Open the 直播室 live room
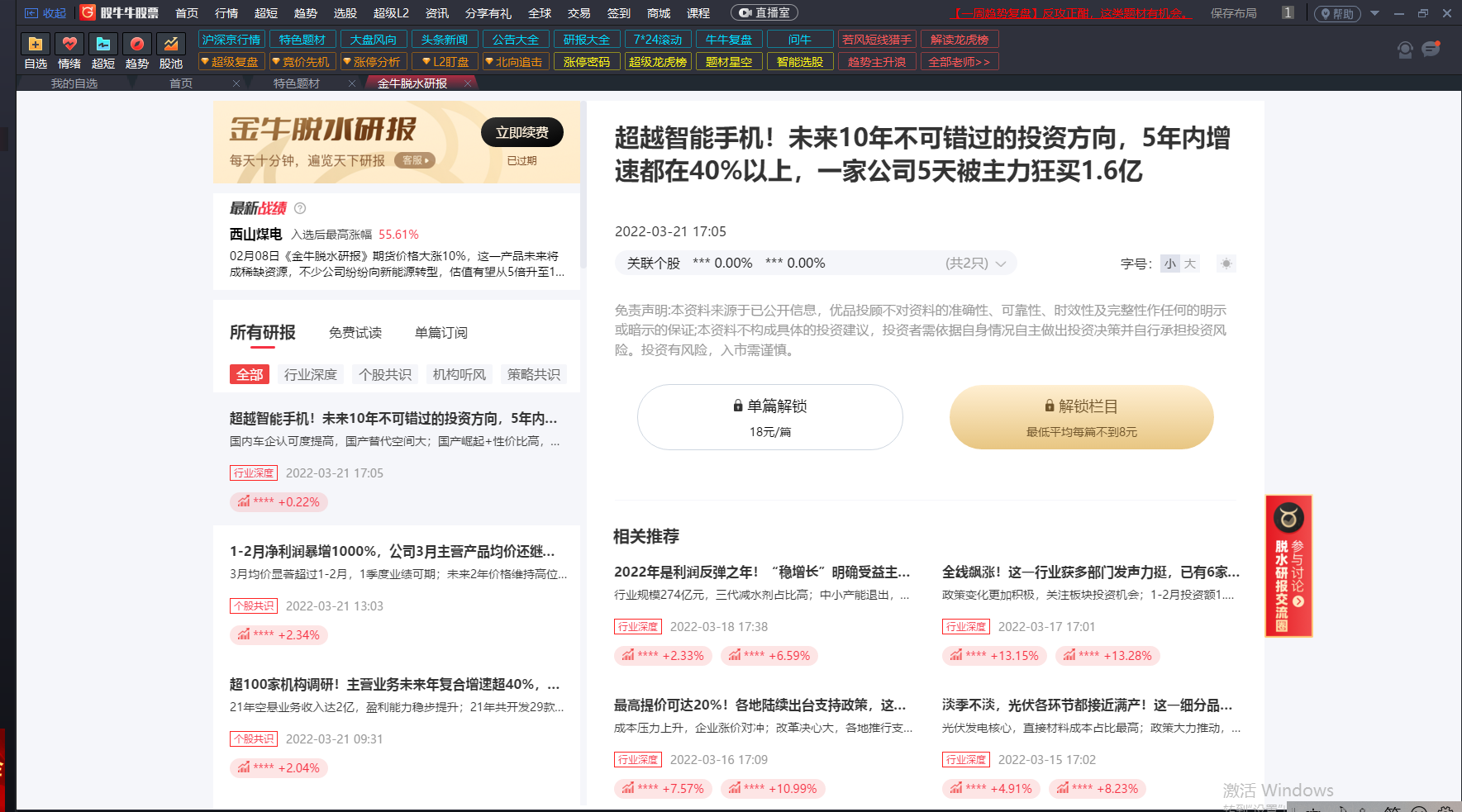 pos(765,13)
